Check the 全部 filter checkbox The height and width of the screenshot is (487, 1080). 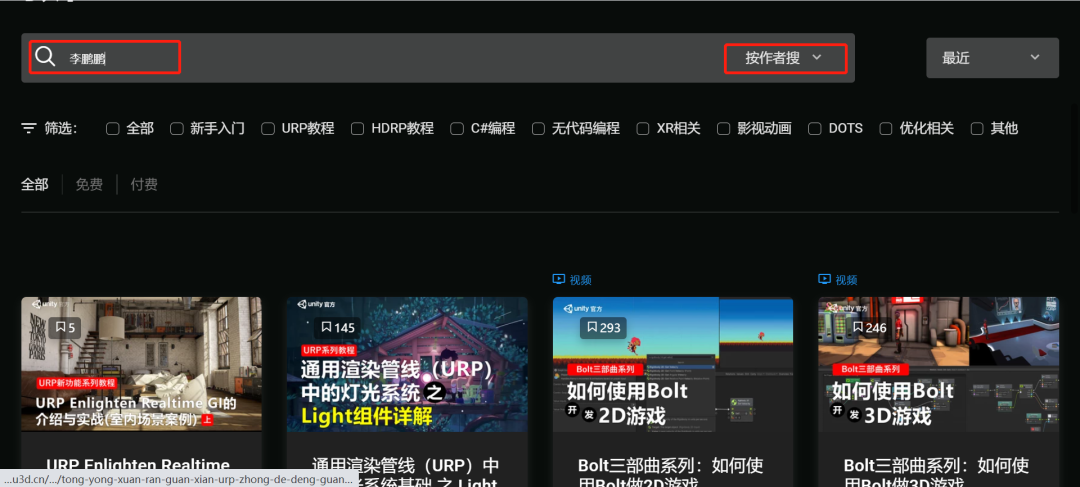point(113,128)
